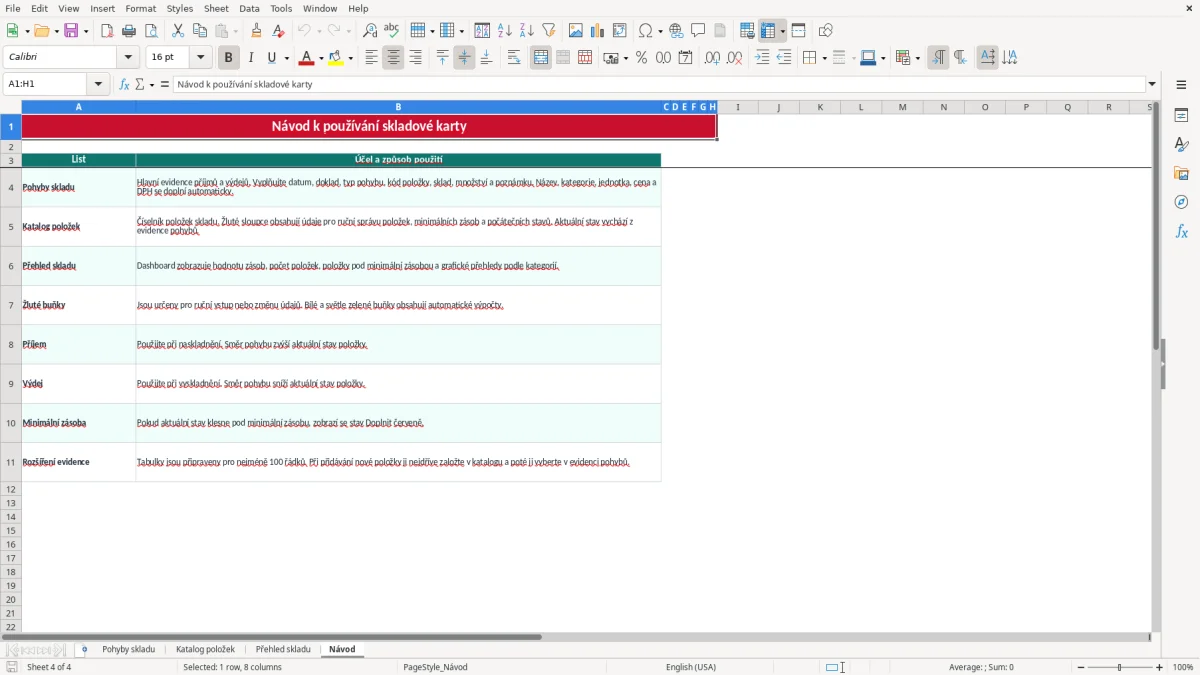Run the spelling check
The image size is (1200, 675).
click(392, 31)
